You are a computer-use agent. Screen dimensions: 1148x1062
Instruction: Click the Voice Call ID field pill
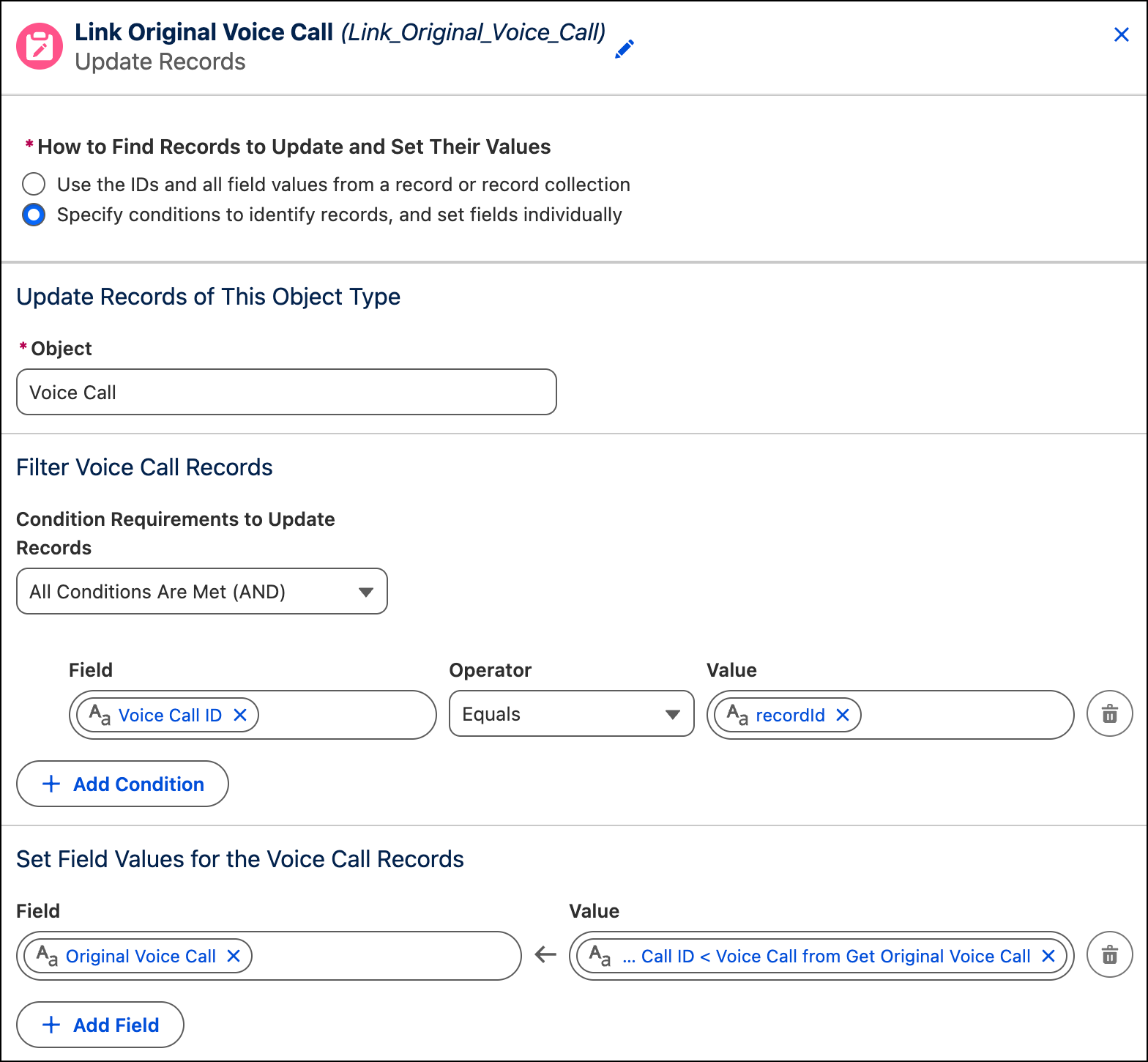[x=168, y=715]
